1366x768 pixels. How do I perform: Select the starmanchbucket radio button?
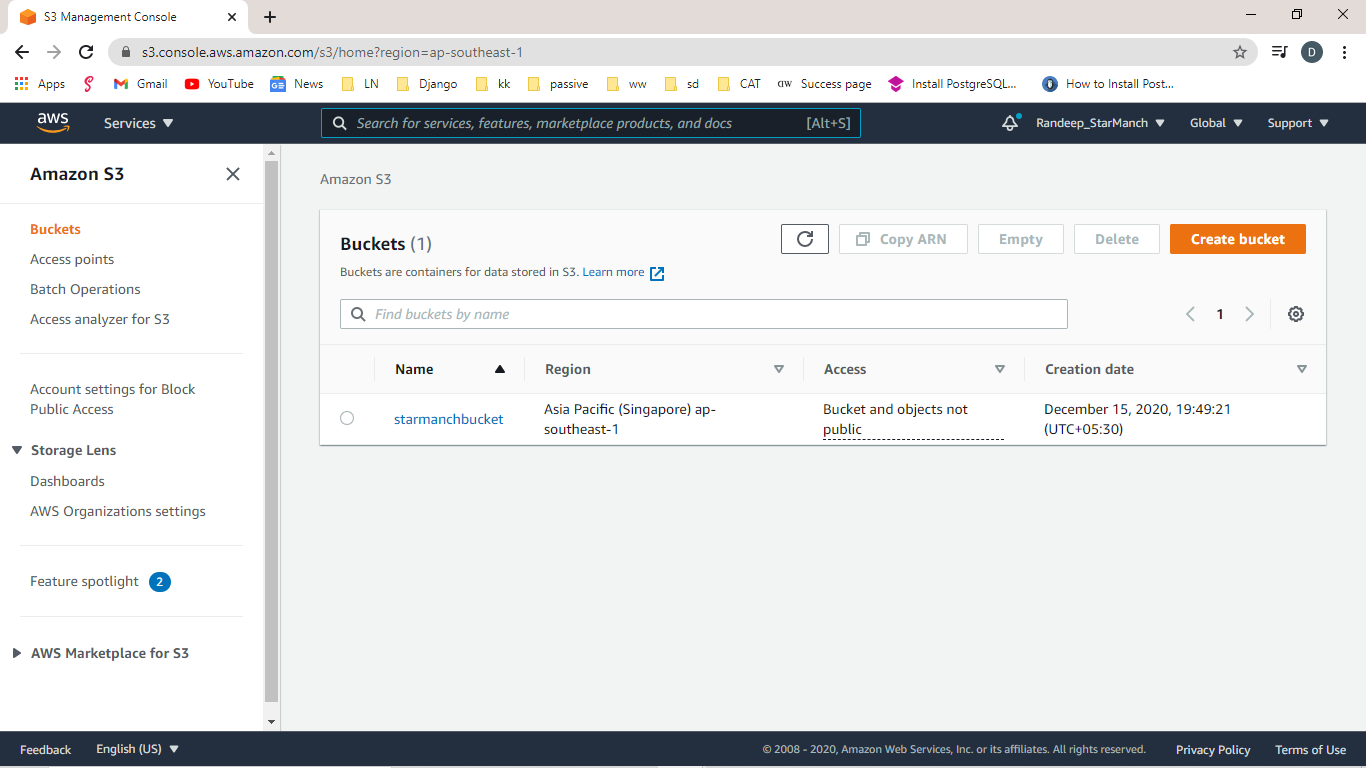pos(347,418)
